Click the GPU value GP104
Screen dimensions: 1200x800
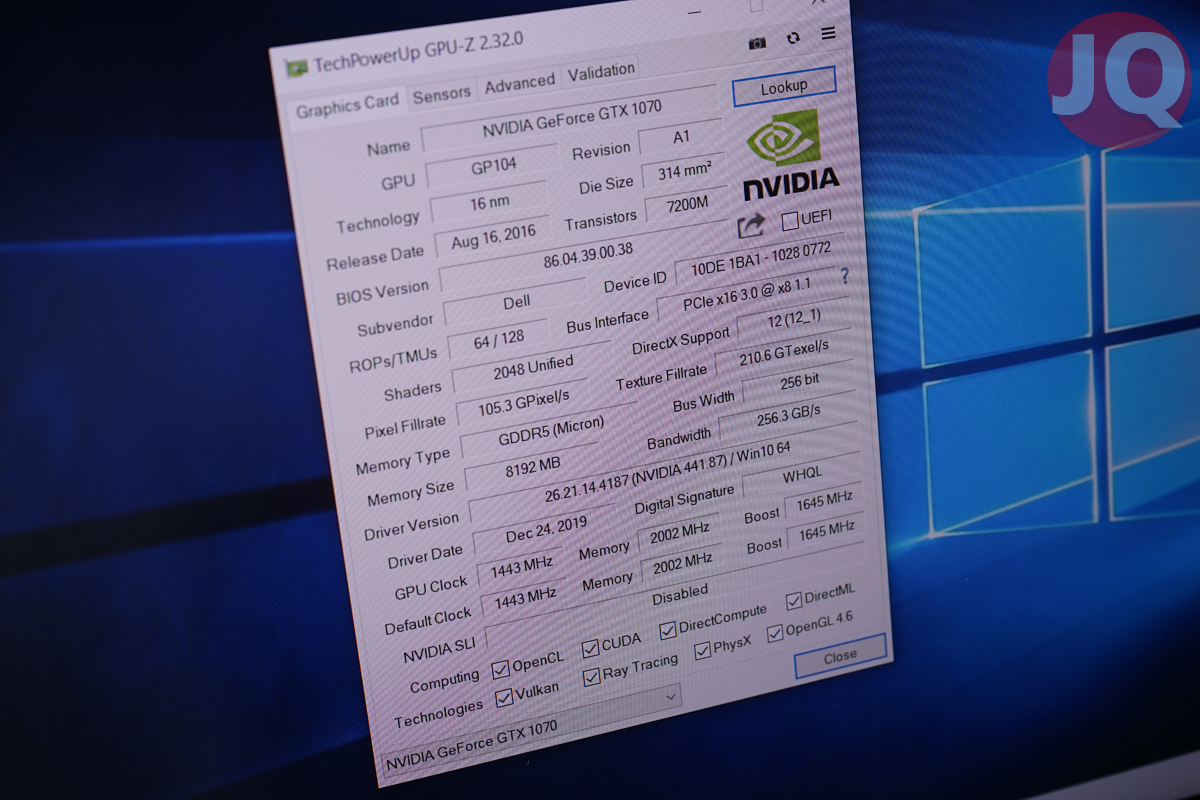(x=493, y=165)
